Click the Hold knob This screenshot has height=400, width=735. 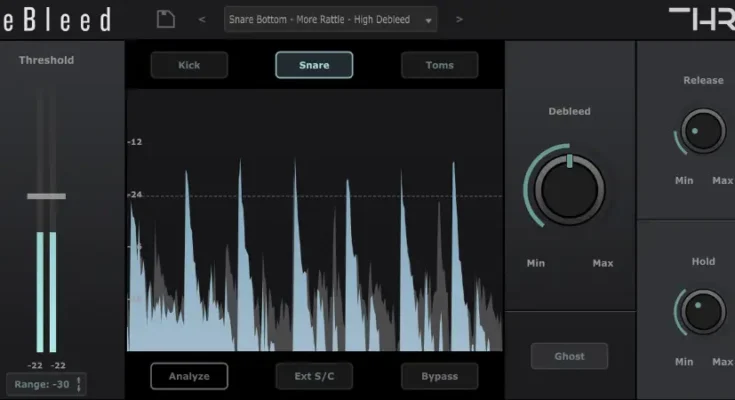tap(702, 311)
